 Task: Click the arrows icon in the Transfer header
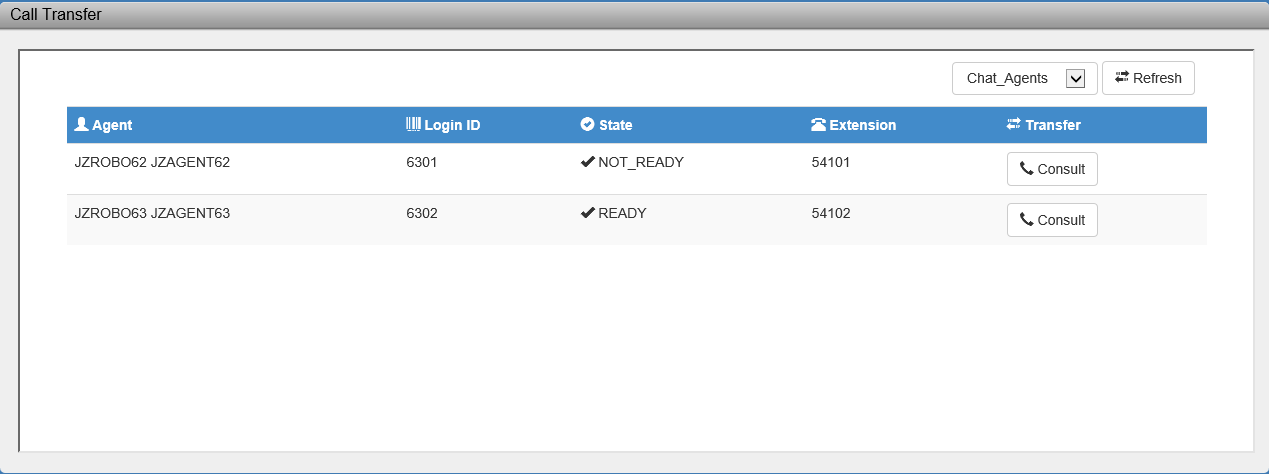point(1013,125)
